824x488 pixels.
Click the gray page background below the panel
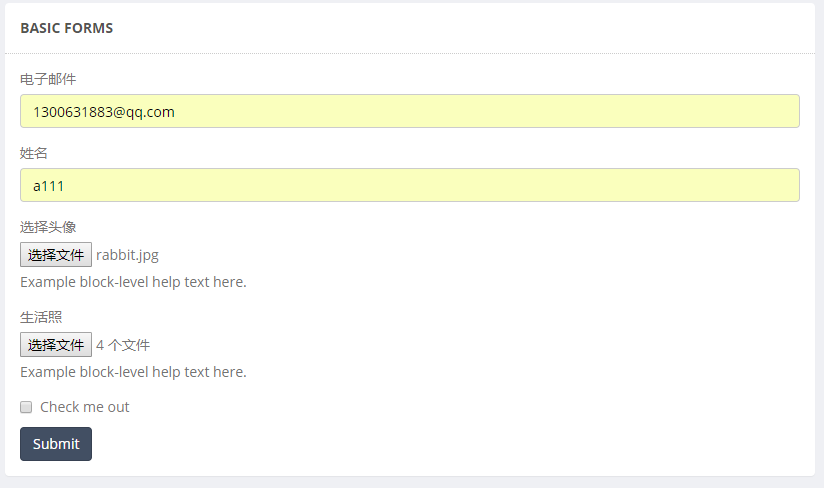click(x=412, y=483)
